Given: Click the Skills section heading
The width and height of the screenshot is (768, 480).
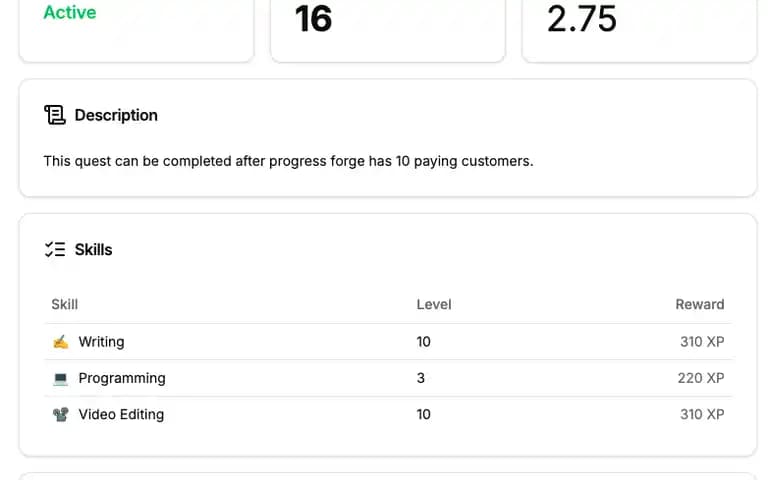Looking at the screenshot, I should click(94, 249).
